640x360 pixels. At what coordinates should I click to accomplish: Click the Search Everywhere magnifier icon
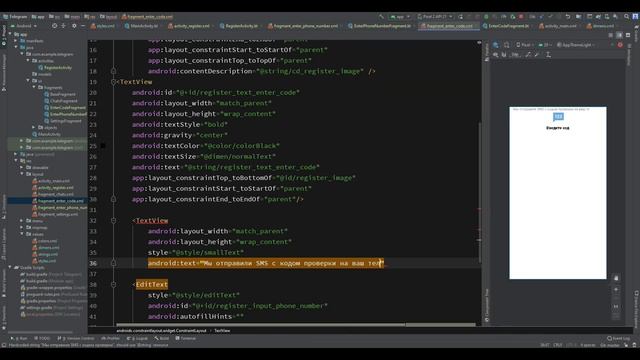626,17
